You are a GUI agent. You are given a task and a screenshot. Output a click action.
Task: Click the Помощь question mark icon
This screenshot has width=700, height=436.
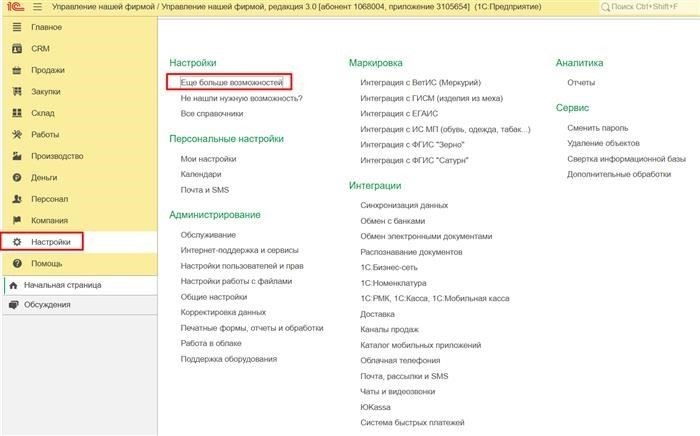[17, 263]
